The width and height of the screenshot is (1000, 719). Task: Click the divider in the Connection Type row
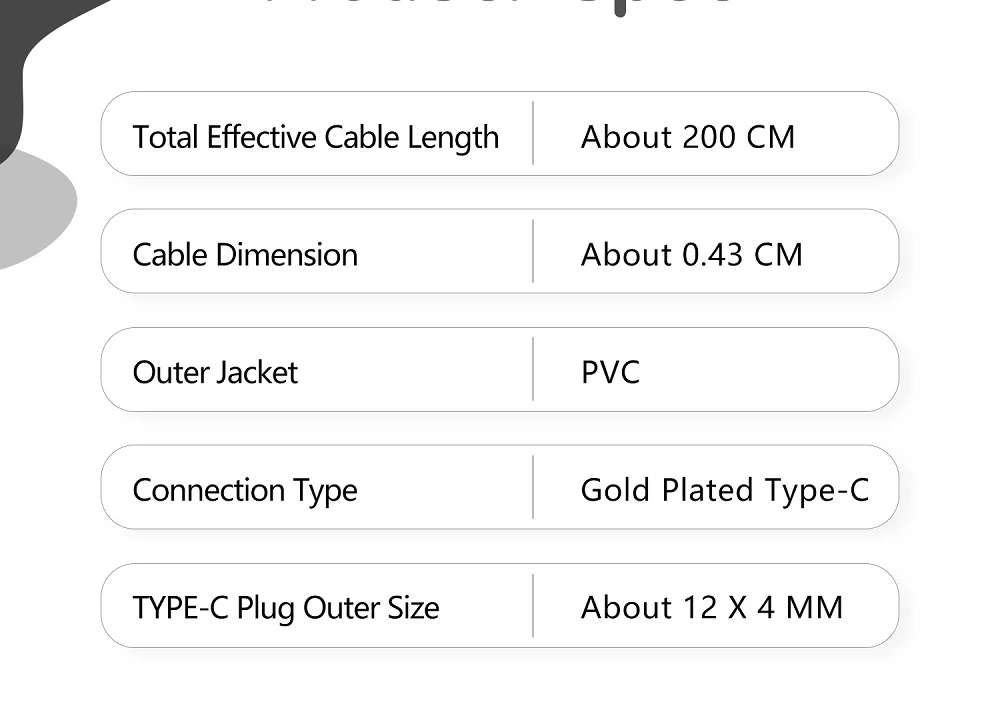point(533,487)
